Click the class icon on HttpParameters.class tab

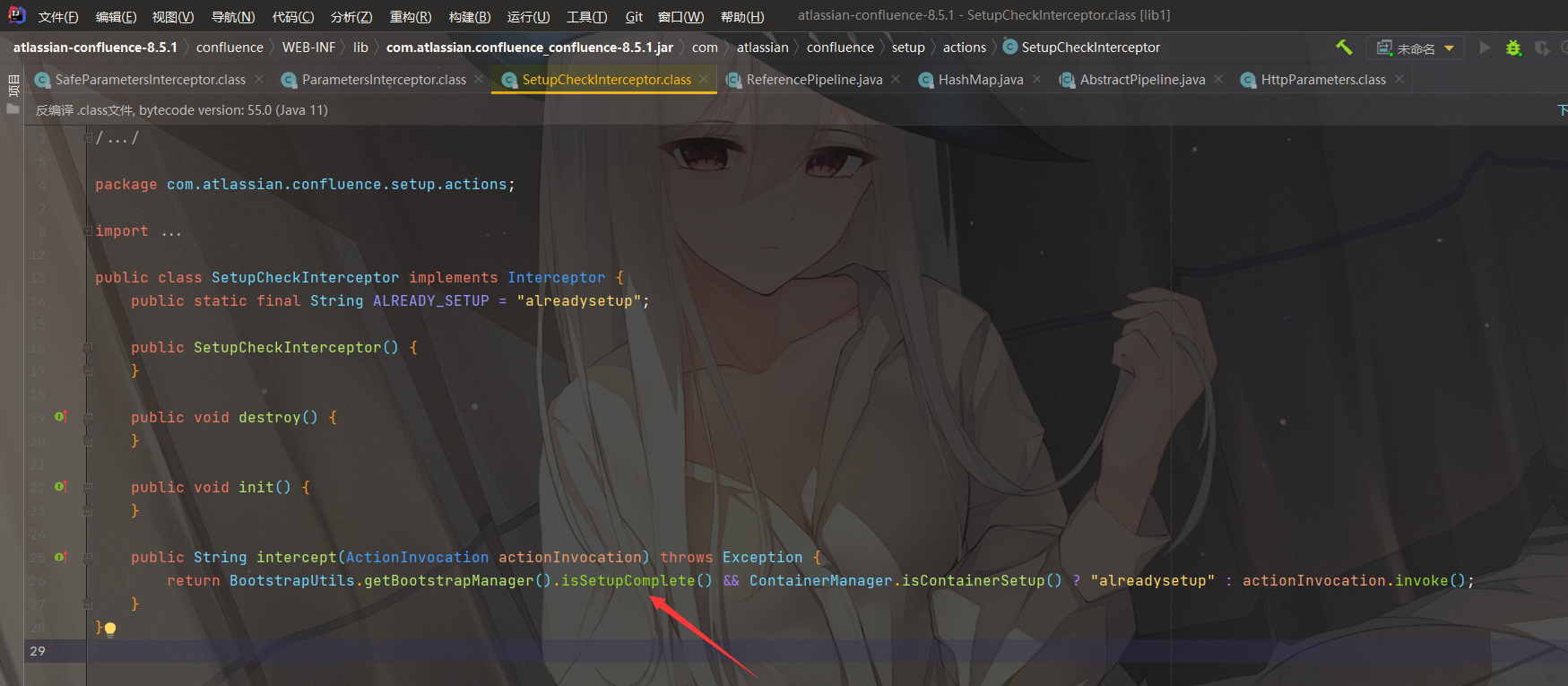pyautogui.click(x=1248, y=80)
